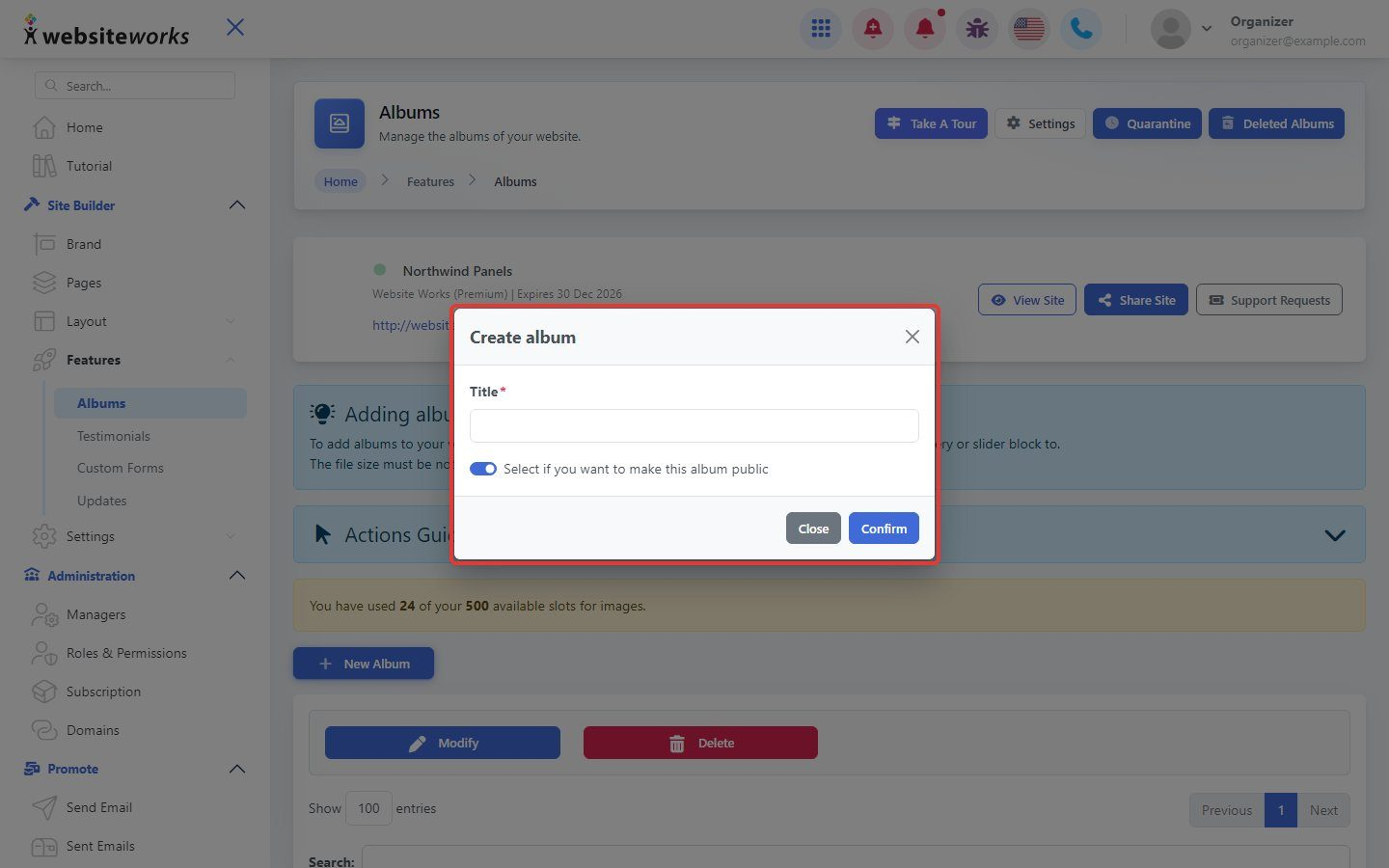Open the user account dropdown arrow

(x=1207, y=29)
